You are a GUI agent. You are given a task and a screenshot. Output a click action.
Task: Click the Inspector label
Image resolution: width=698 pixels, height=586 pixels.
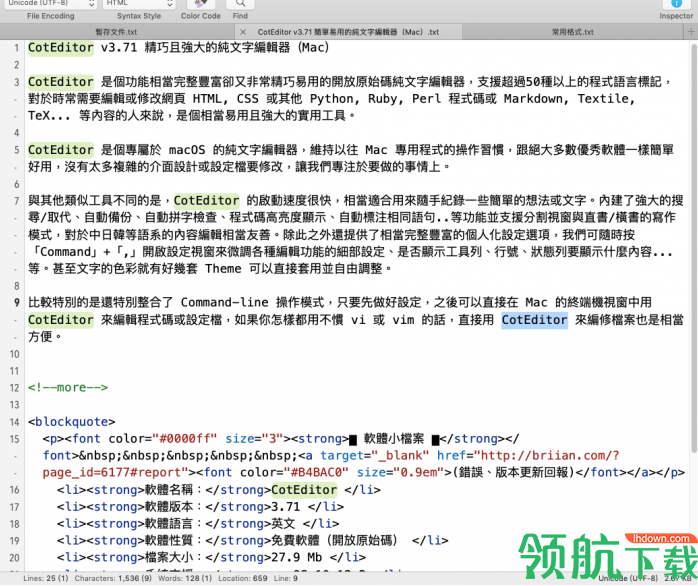[x=676, y=16]
